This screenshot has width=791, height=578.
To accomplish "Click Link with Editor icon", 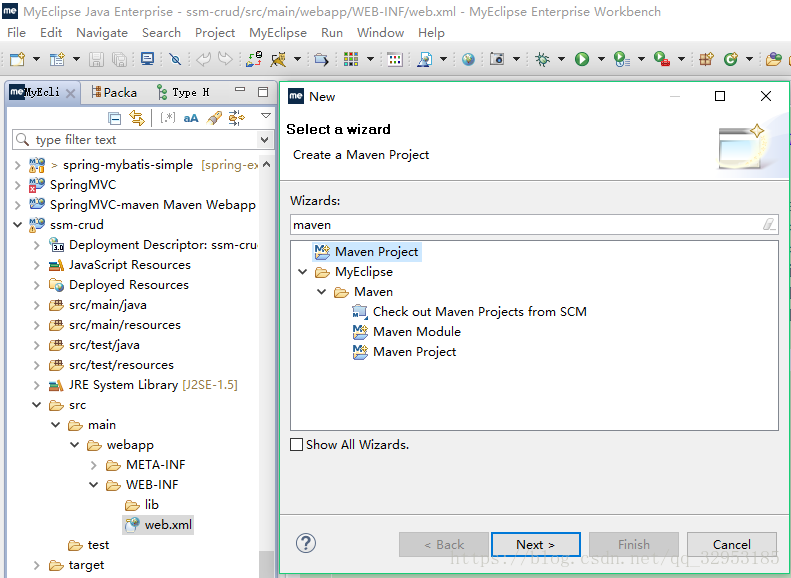I will point(137,119).
